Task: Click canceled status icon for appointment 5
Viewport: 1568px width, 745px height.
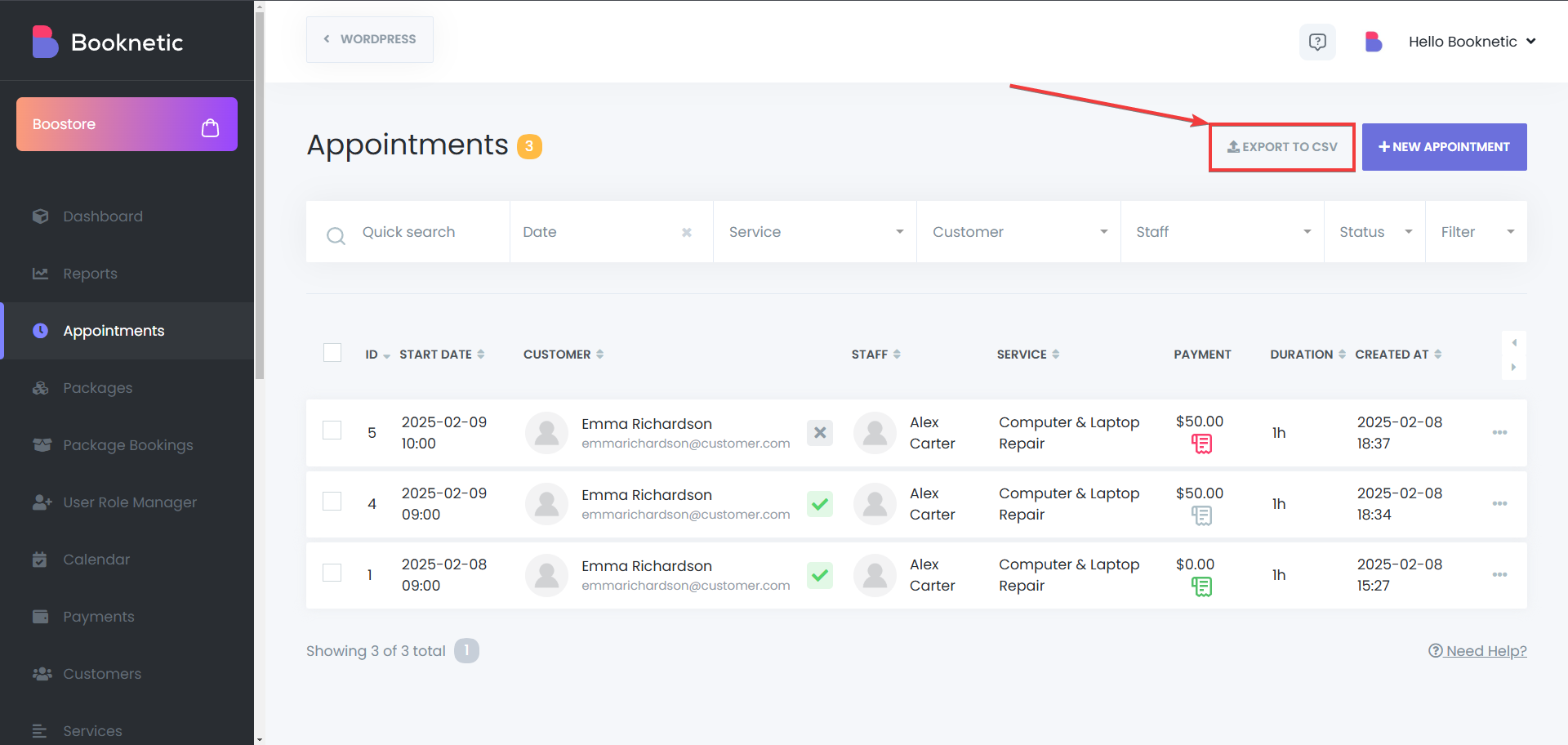Action: point(820,433)
